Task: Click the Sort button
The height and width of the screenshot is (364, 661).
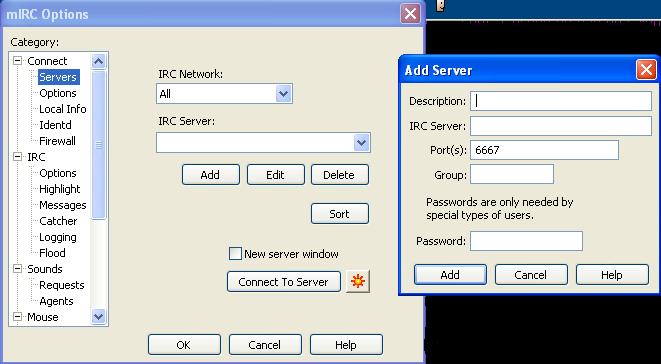Action: 340,214
